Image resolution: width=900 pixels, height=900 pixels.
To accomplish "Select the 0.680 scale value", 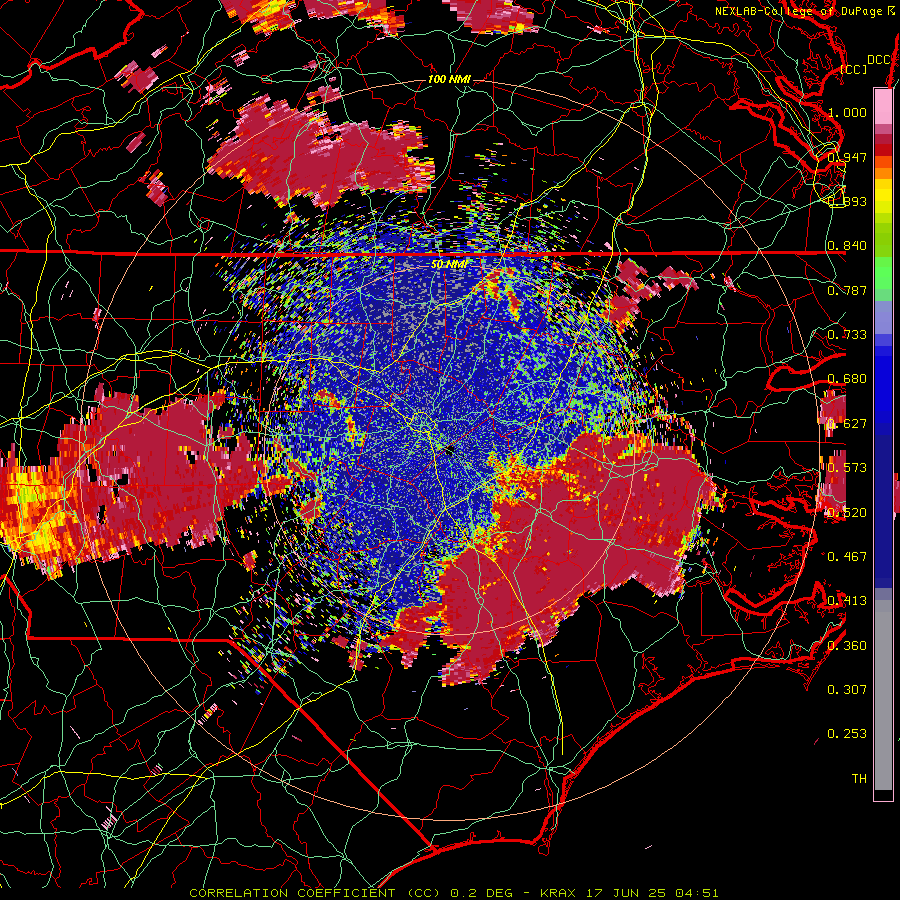I will pos(847,379).
